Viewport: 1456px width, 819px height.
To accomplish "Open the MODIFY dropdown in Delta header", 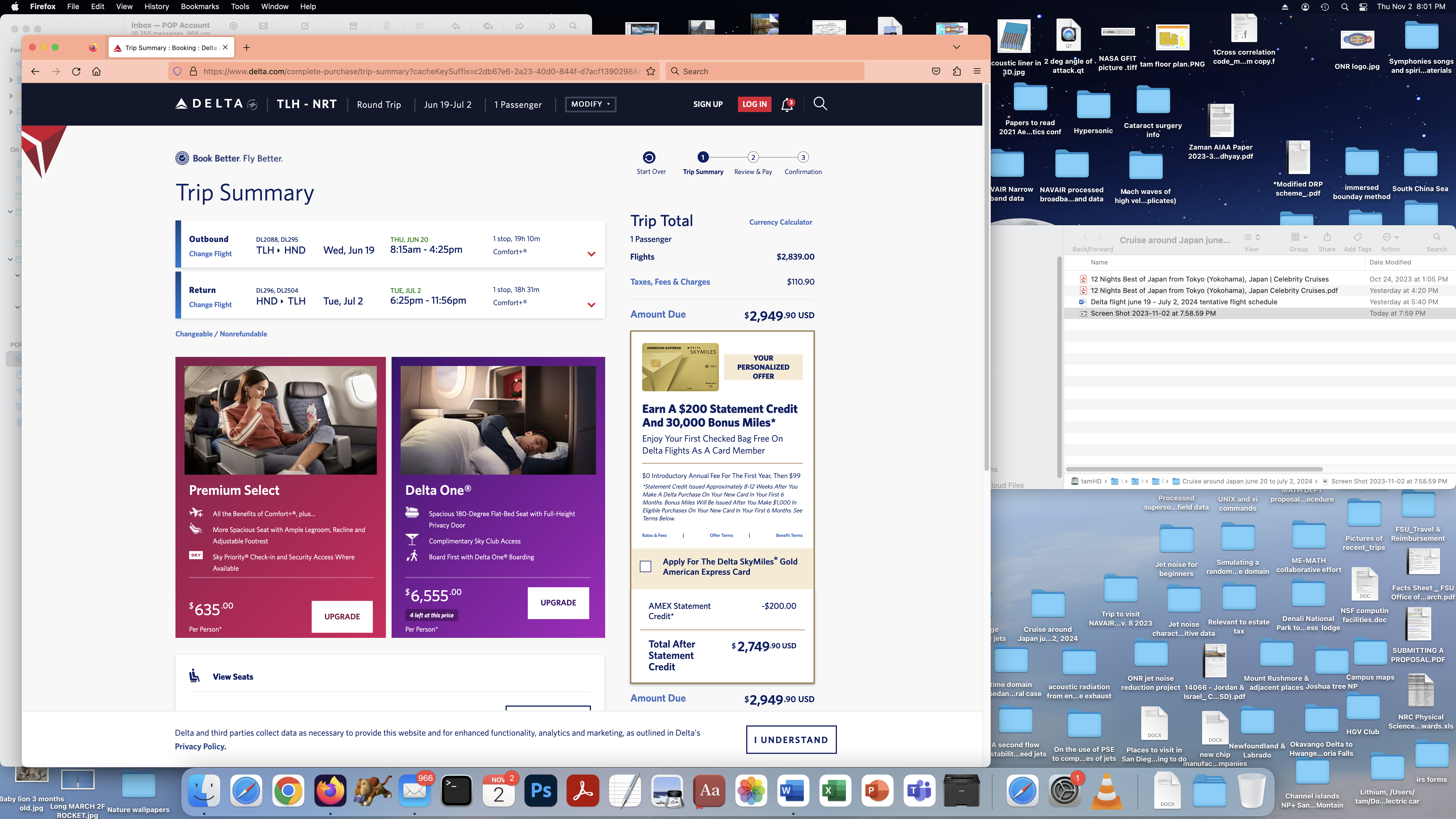I will (591, 104).
